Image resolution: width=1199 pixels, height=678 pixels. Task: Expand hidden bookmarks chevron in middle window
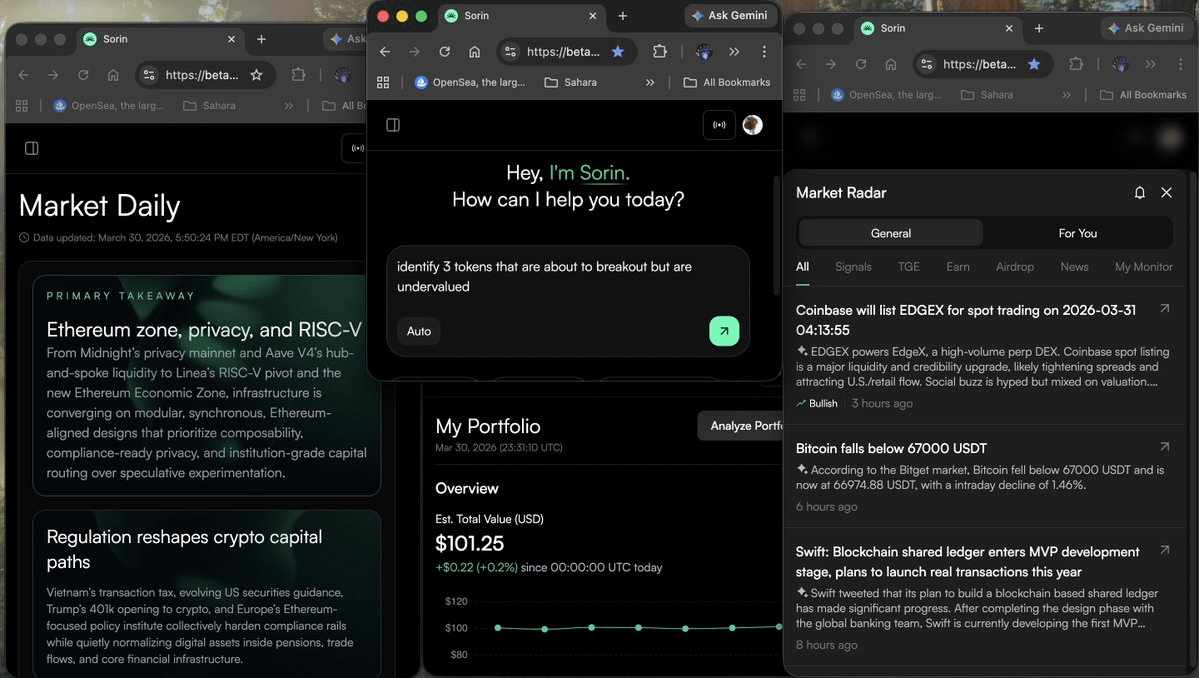click(x=650, y=82)
